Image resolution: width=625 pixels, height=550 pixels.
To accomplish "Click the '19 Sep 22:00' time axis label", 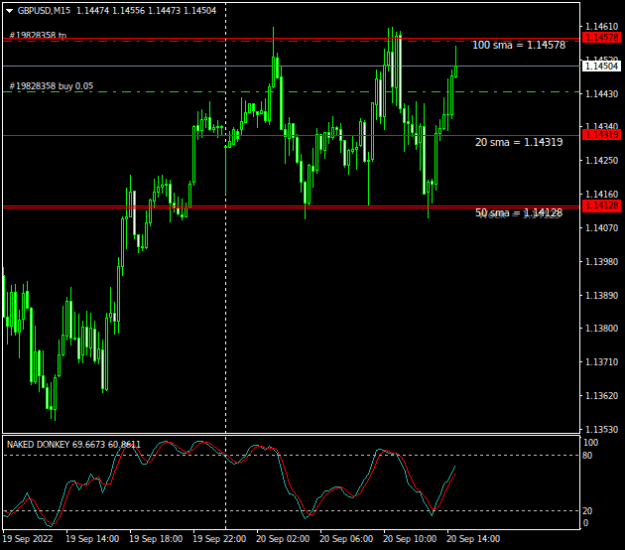I will [x=219, y=539].
